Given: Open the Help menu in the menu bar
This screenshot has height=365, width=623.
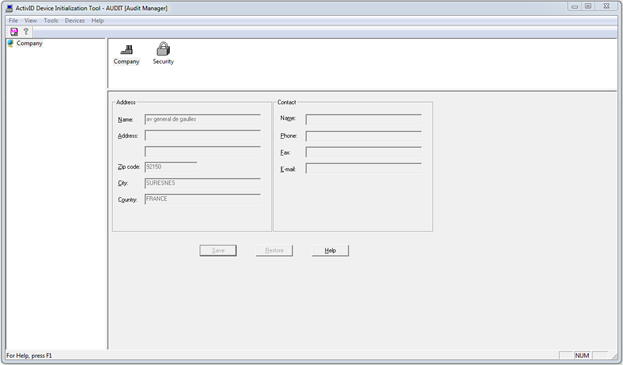Looking at the screenshot, I should [x=97, y=21].
